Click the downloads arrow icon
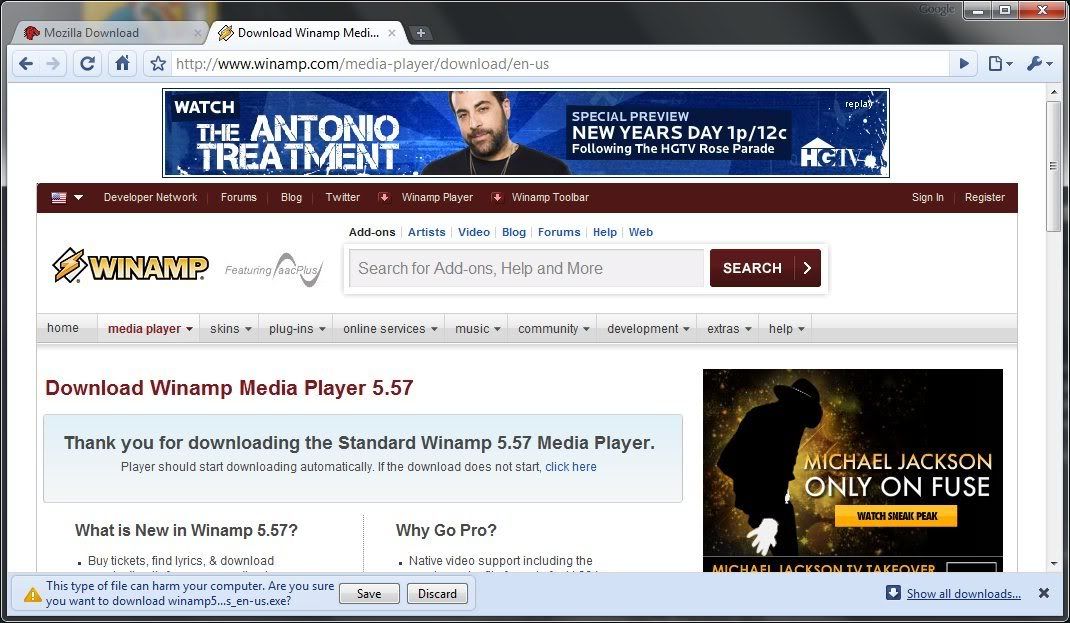Image resolution: width=1070 pixels, height=623 pixels. point(893,593)
